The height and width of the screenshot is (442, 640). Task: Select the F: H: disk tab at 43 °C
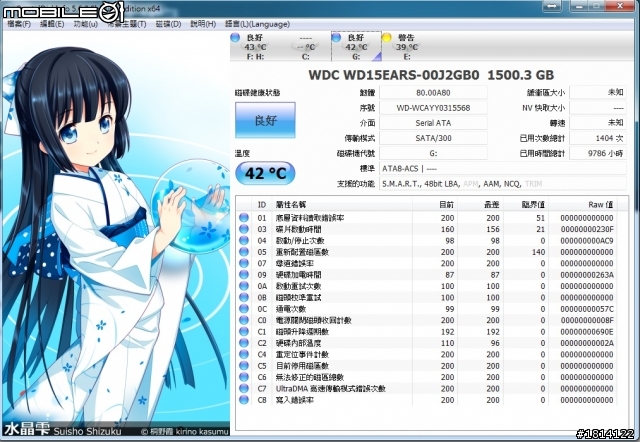coord(255,47)
